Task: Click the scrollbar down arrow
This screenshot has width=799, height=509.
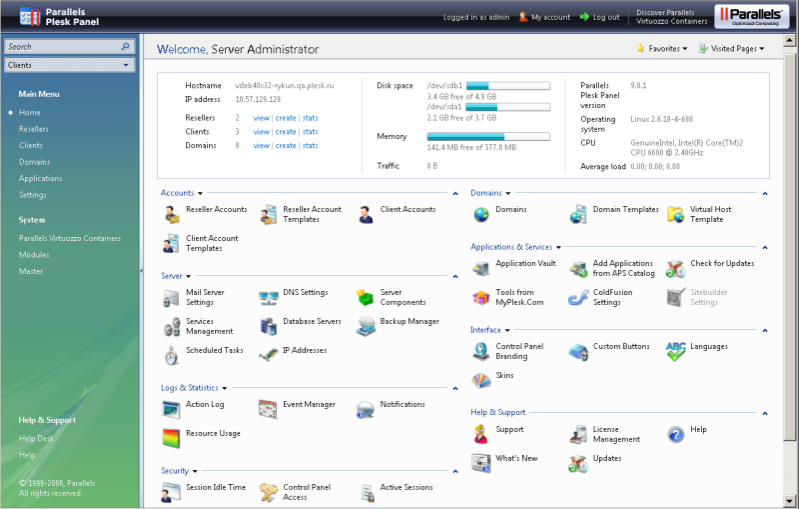Action: point(790,500)
